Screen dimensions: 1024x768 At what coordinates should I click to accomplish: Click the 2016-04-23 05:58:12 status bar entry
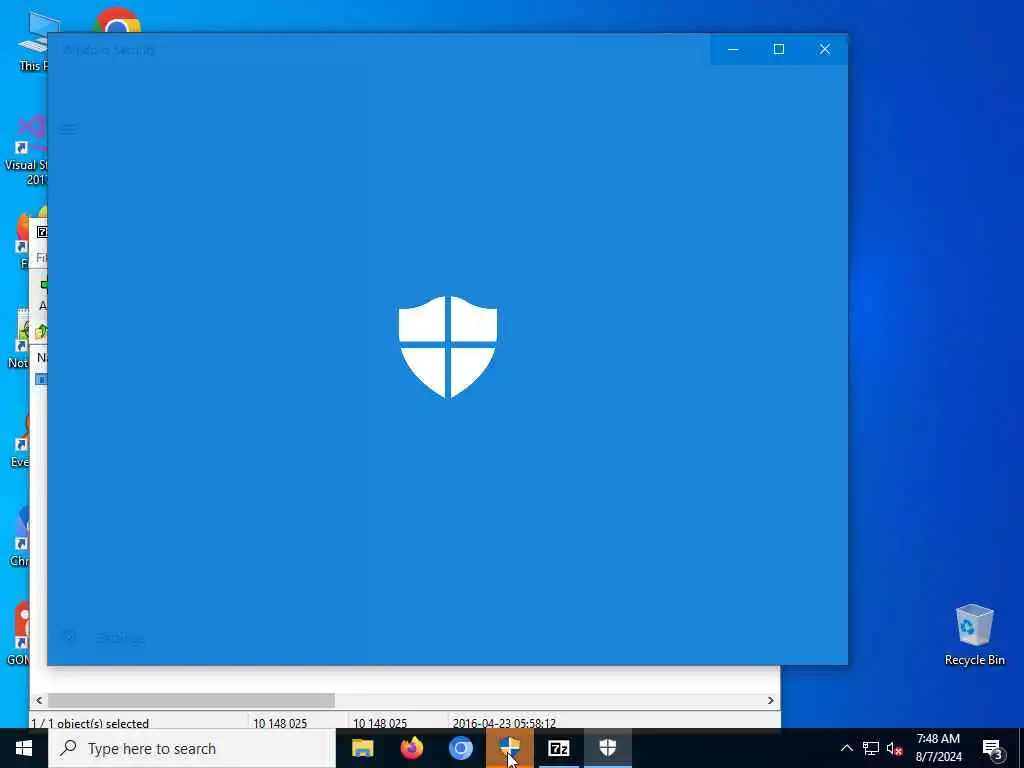pyautogui.click(x=504, y=723)
